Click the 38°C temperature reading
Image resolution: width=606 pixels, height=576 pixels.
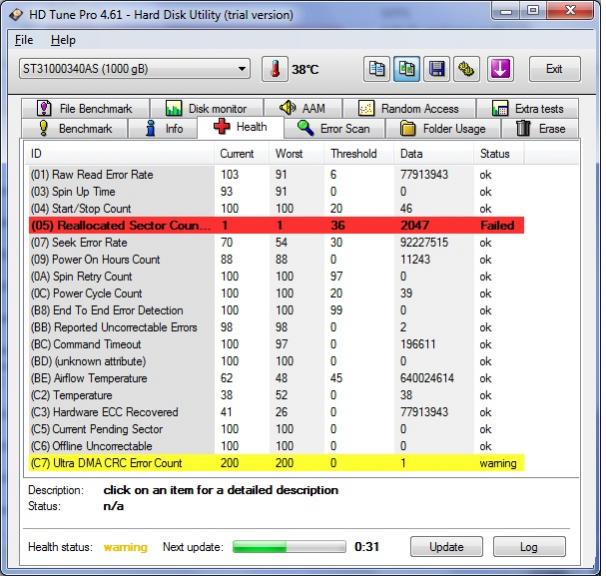coord(305,70)
